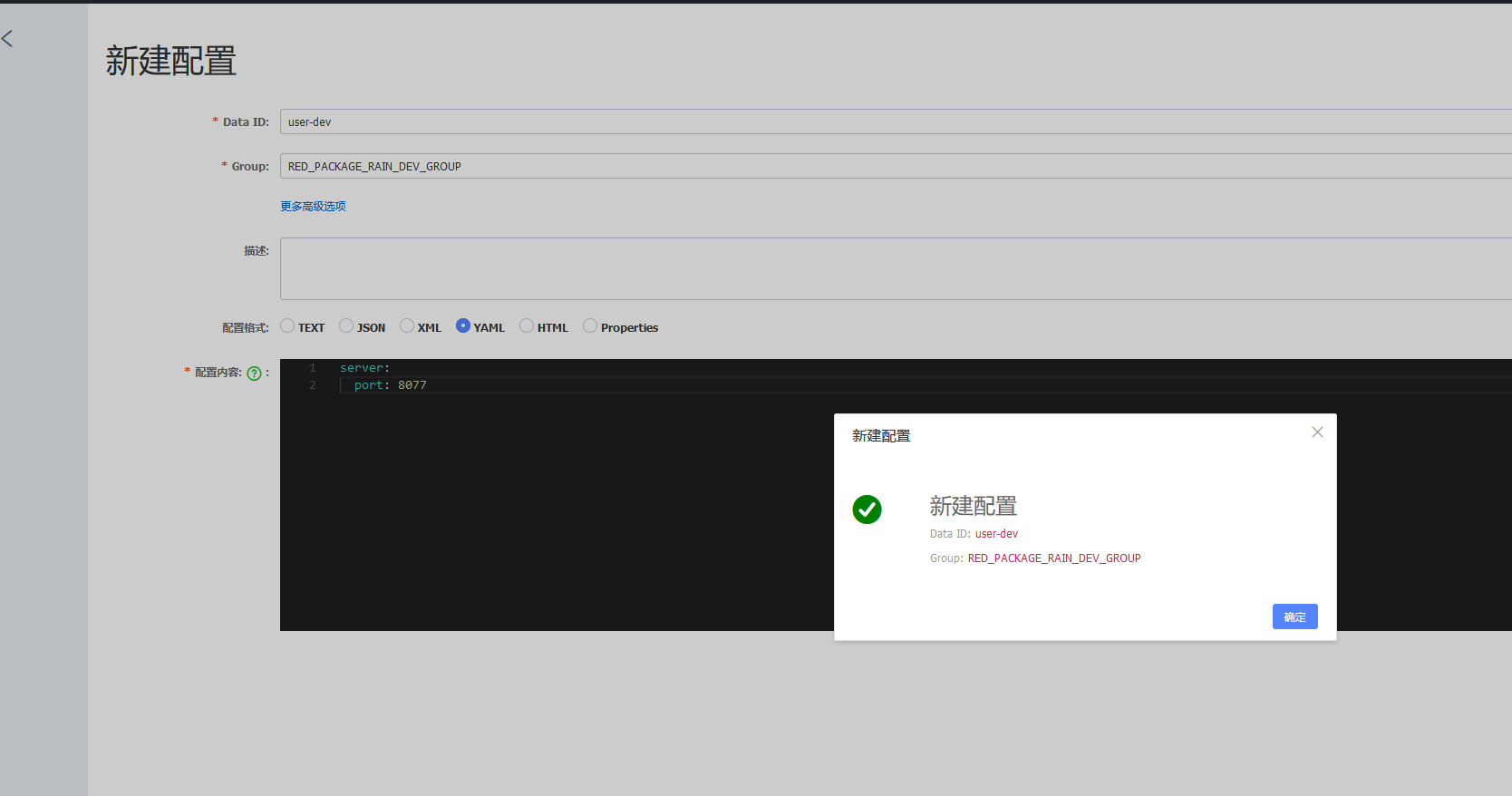This screenshot has width=1512, height=796.
Task: Click the 新建配置 page heading
Action: 171,61
